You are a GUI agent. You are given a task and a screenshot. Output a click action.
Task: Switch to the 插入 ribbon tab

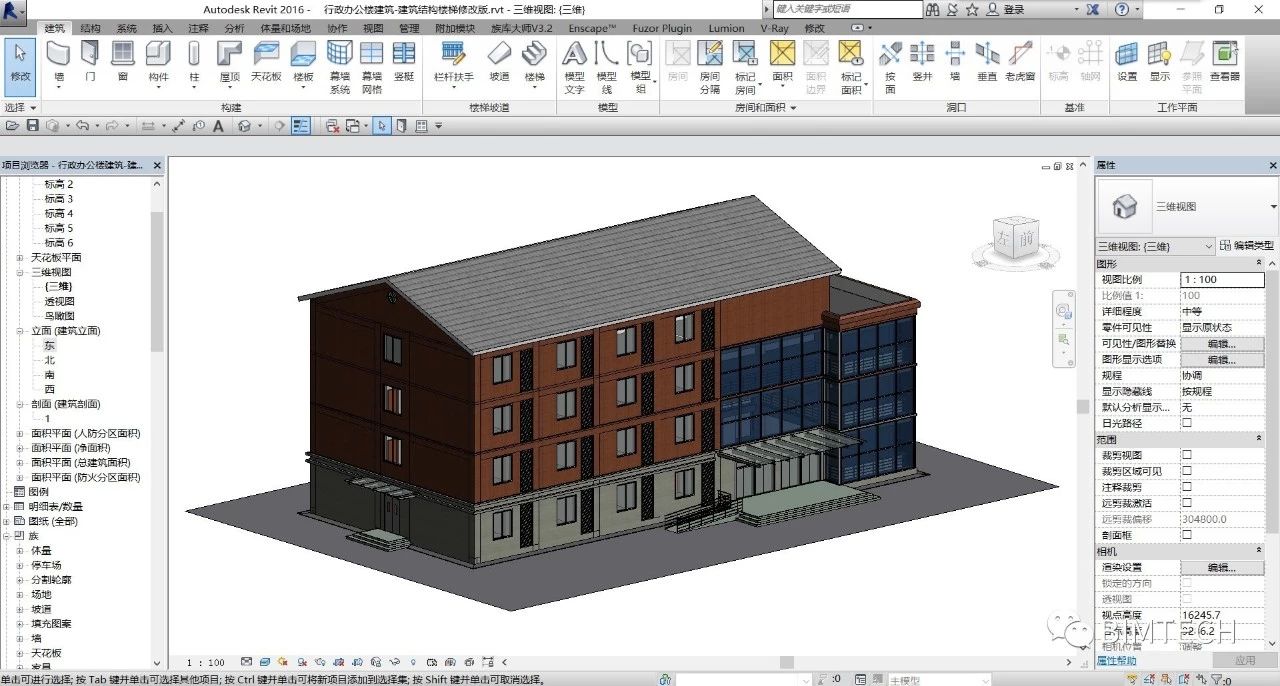pyautogui.click(x=162, y=28)
